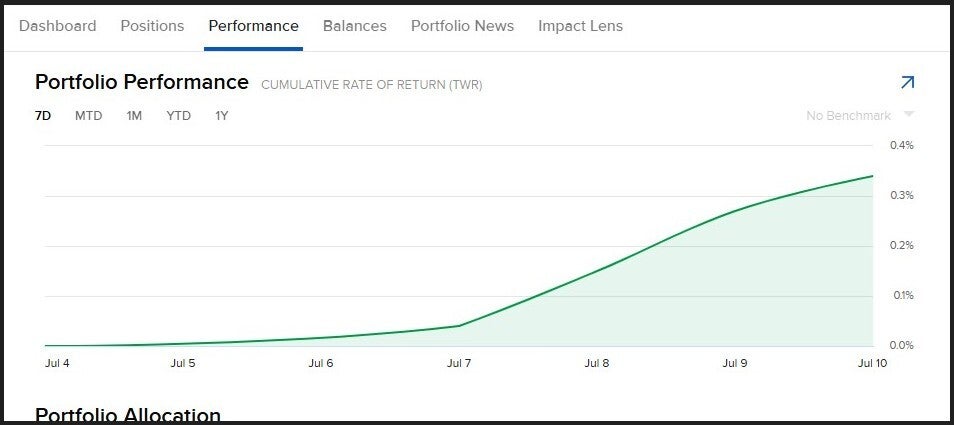Select the 7D time range
Screen dimensions: 954x425
(43, 116)
